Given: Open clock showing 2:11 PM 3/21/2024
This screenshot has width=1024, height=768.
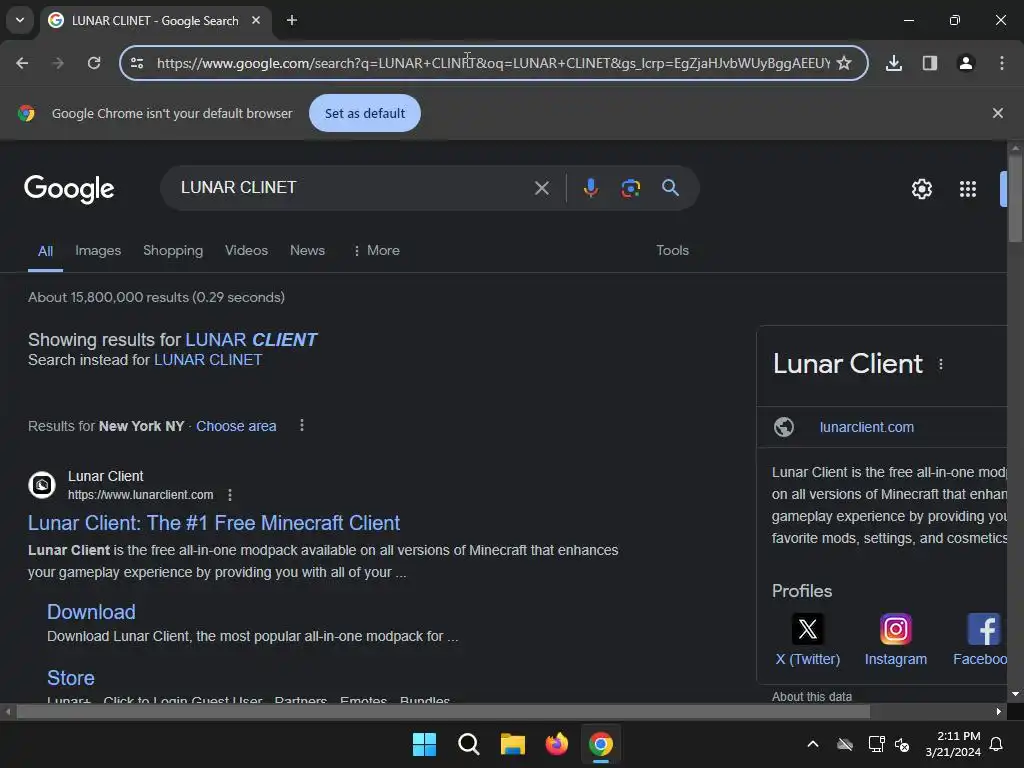Looking at the screenshot, I should (x=953, y=744).
